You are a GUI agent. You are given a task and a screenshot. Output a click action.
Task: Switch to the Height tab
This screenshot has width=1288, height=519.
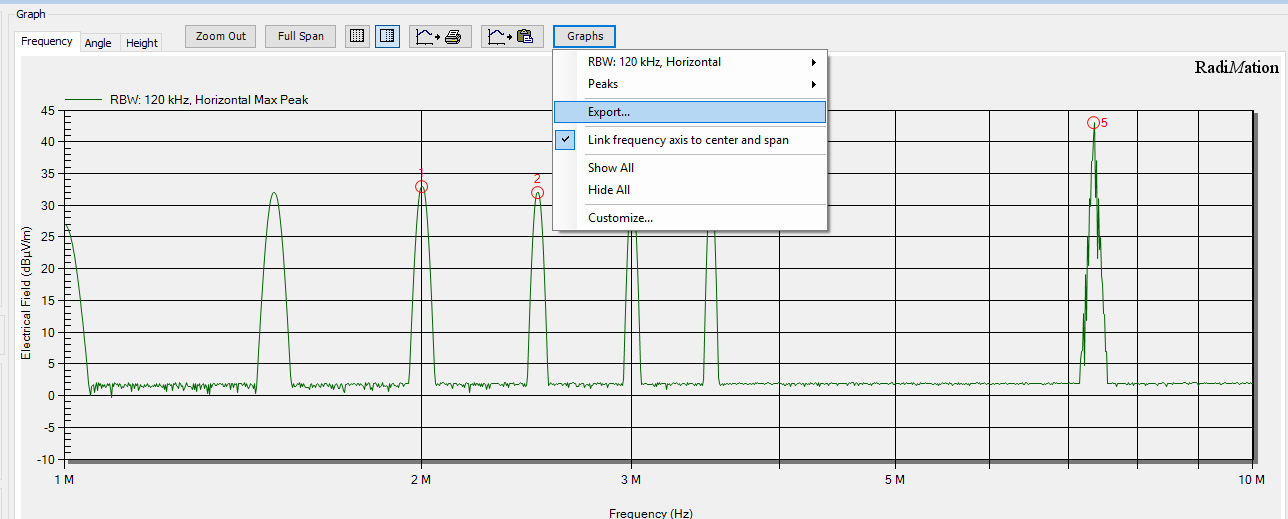(141, 43)
